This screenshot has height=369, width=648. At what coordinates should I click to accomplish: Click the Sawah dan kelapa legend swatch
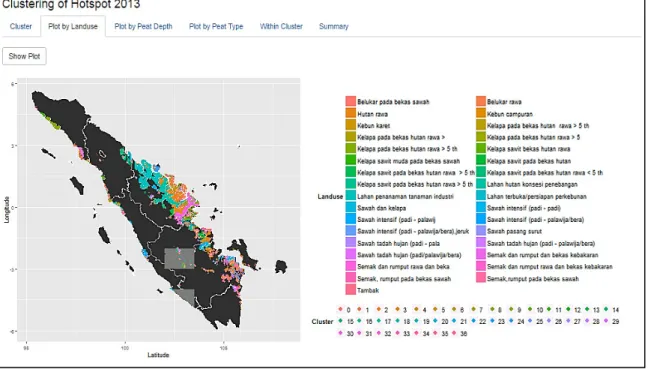click(350, 207)
